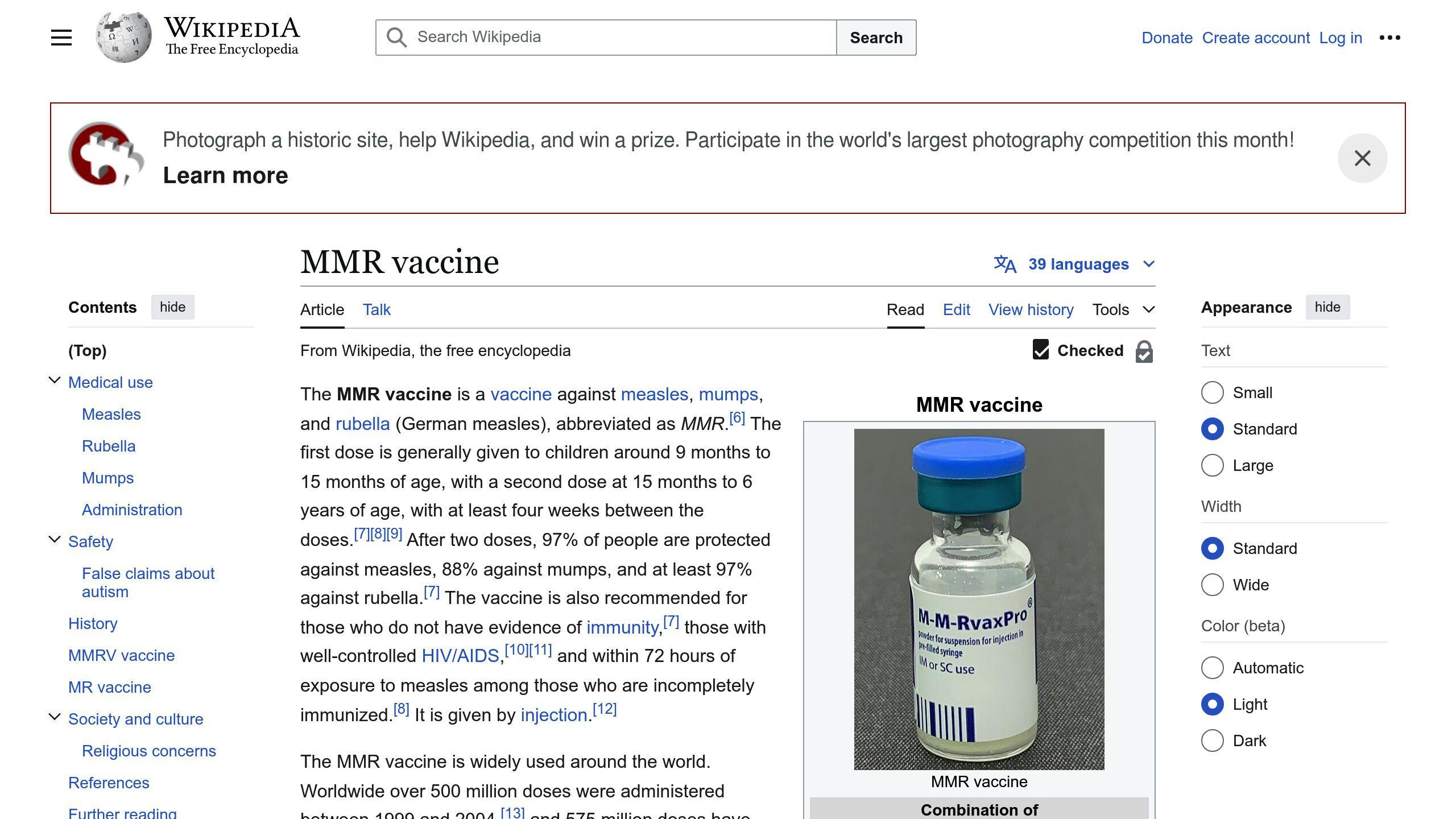Open the hamburger main menu
This screenshot has height=819, width=1456.
(x=61, y=38)
